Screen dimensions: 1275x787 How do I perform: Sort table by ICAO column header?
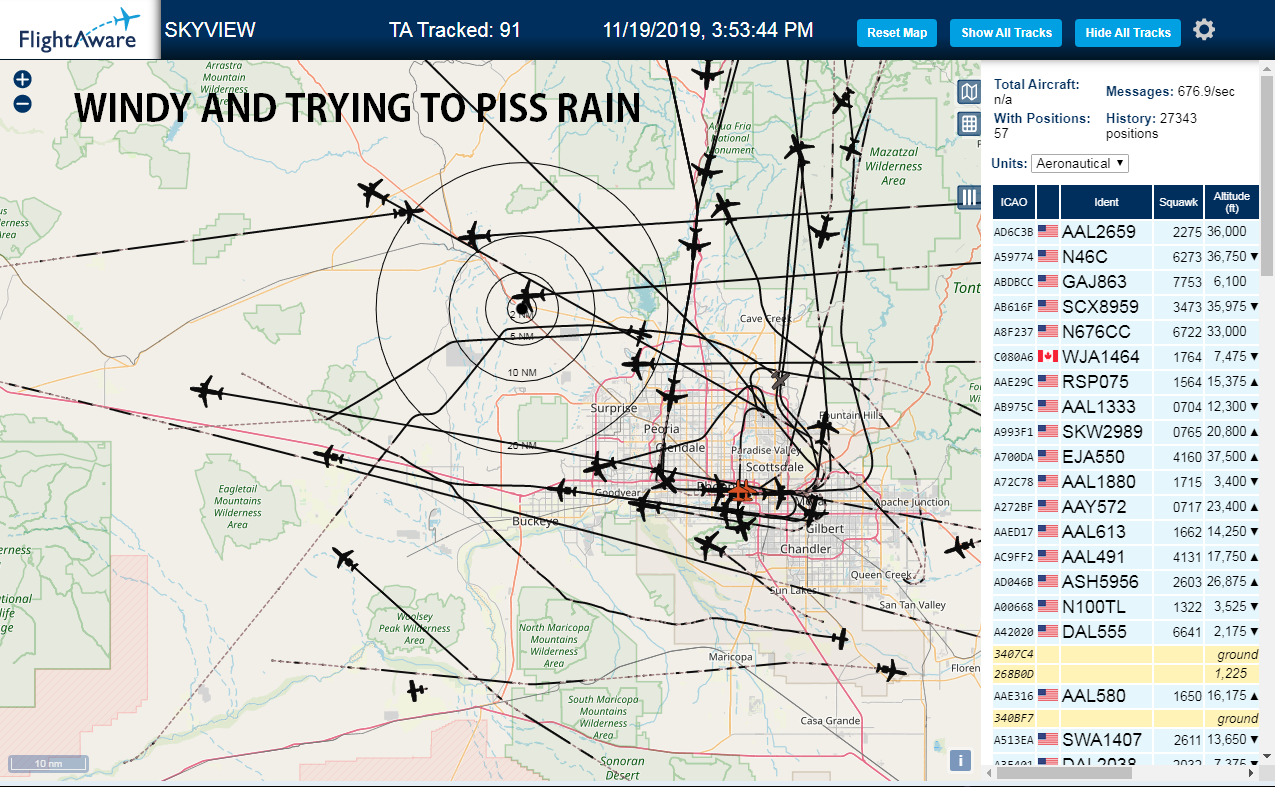(x=1014, y=202)
